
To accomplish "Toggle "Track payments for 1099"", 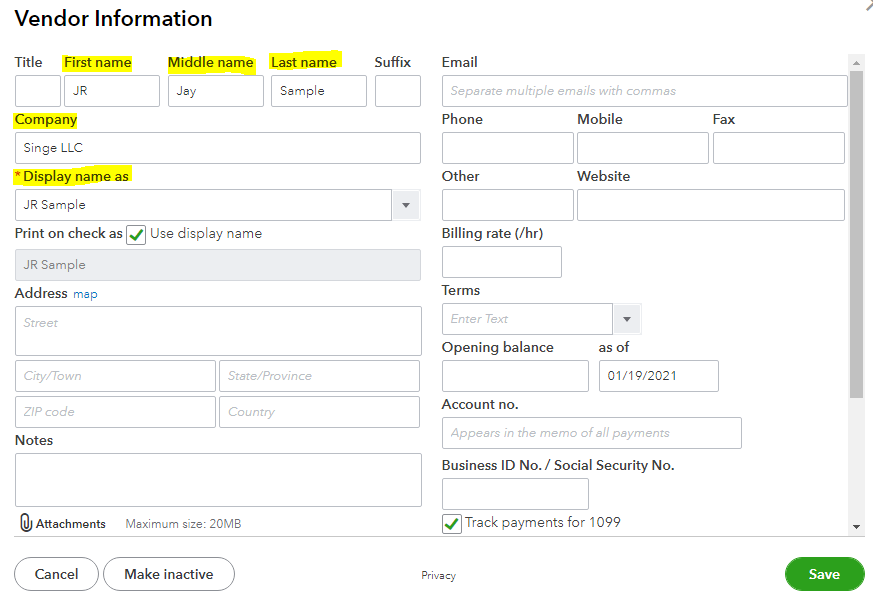I will (x=451, y=523).
